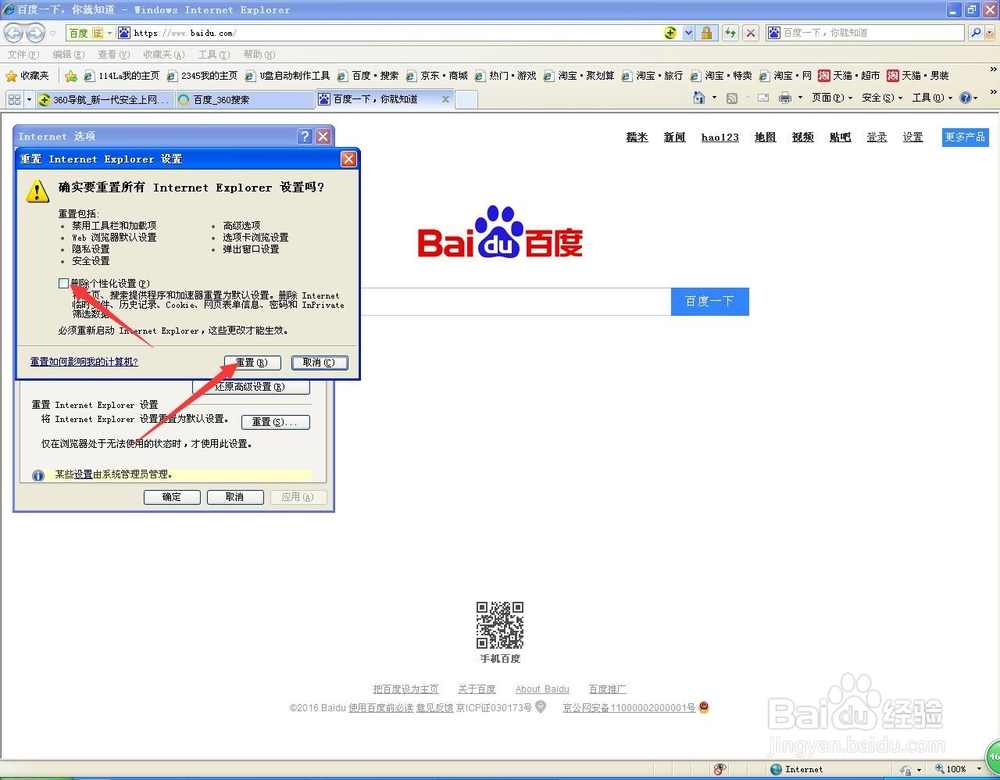
Task: Click the 百度一下 search button on page
Action: click(x=710, y=302)
